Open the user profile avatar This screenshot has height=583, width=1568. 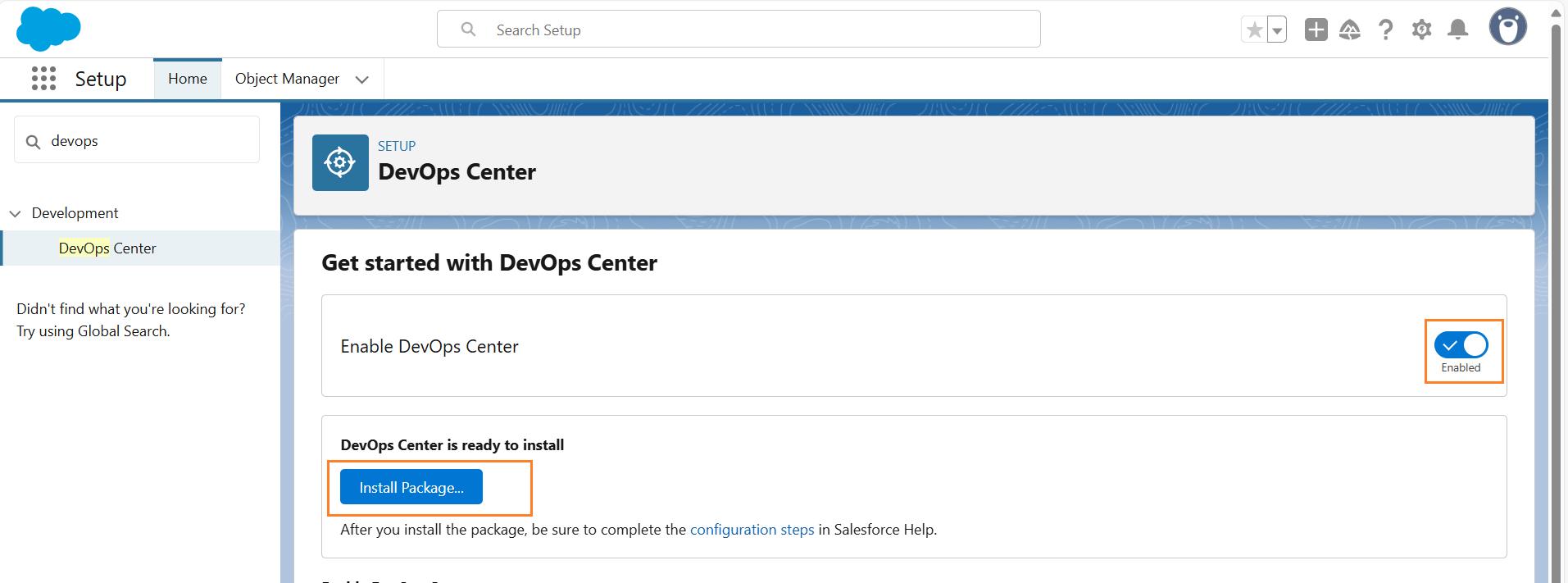click(1507, 27)
